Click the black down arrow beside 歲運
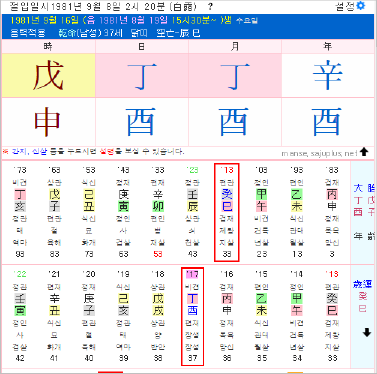This screenshot has width=377, height=374. [367, 332]
